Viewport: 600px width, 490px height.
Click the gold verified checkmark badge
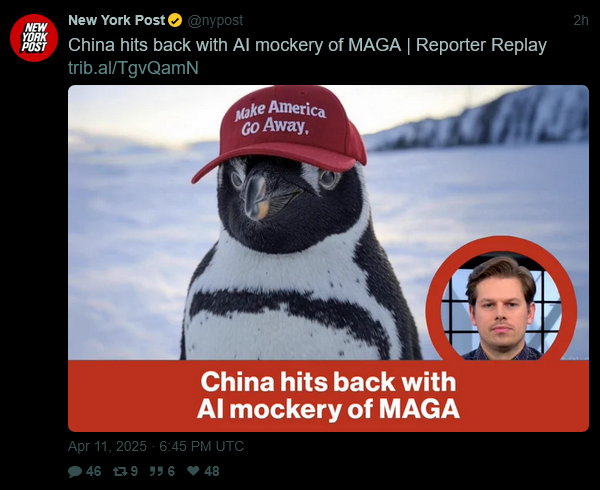(175, 20)
